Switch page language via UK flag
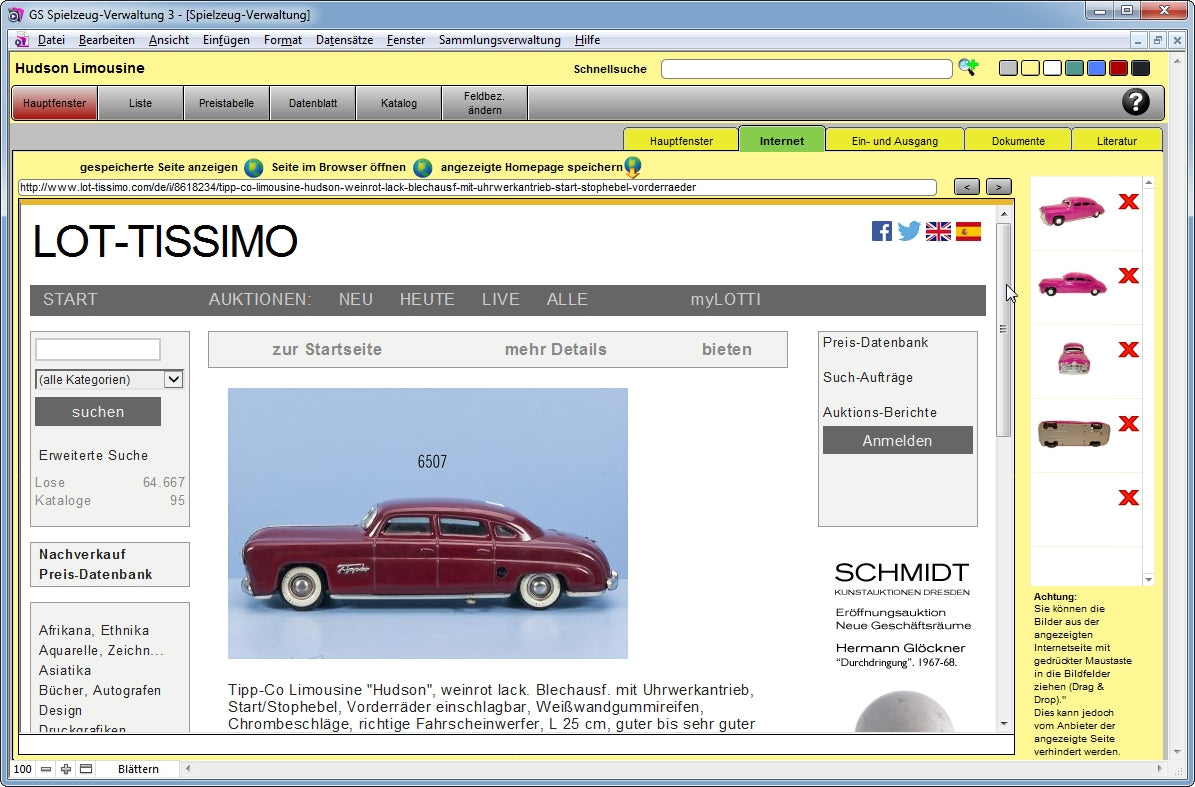 pos(938,231)
